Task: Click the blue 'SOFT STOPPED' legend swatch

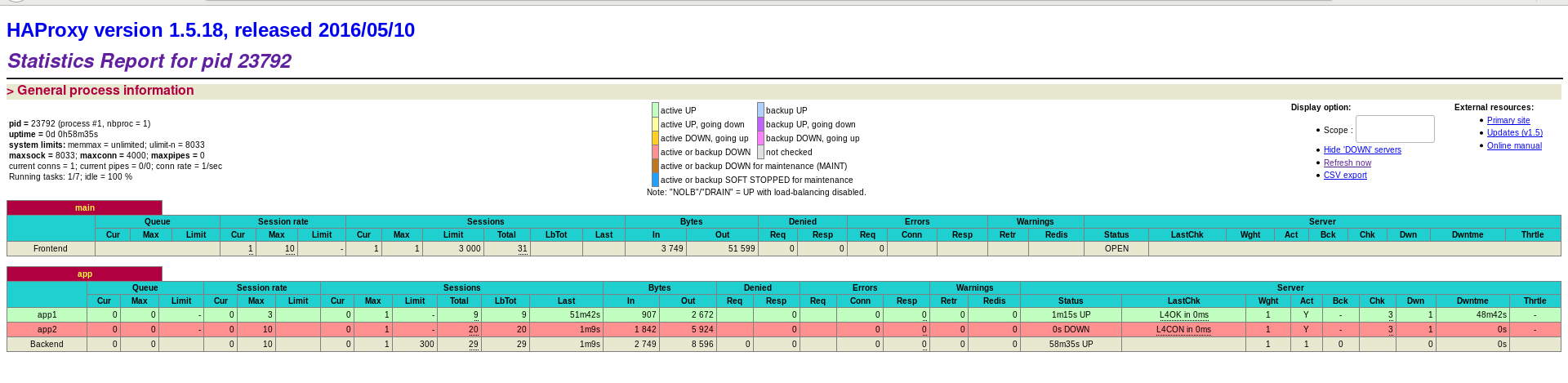Action: point(655,180)
